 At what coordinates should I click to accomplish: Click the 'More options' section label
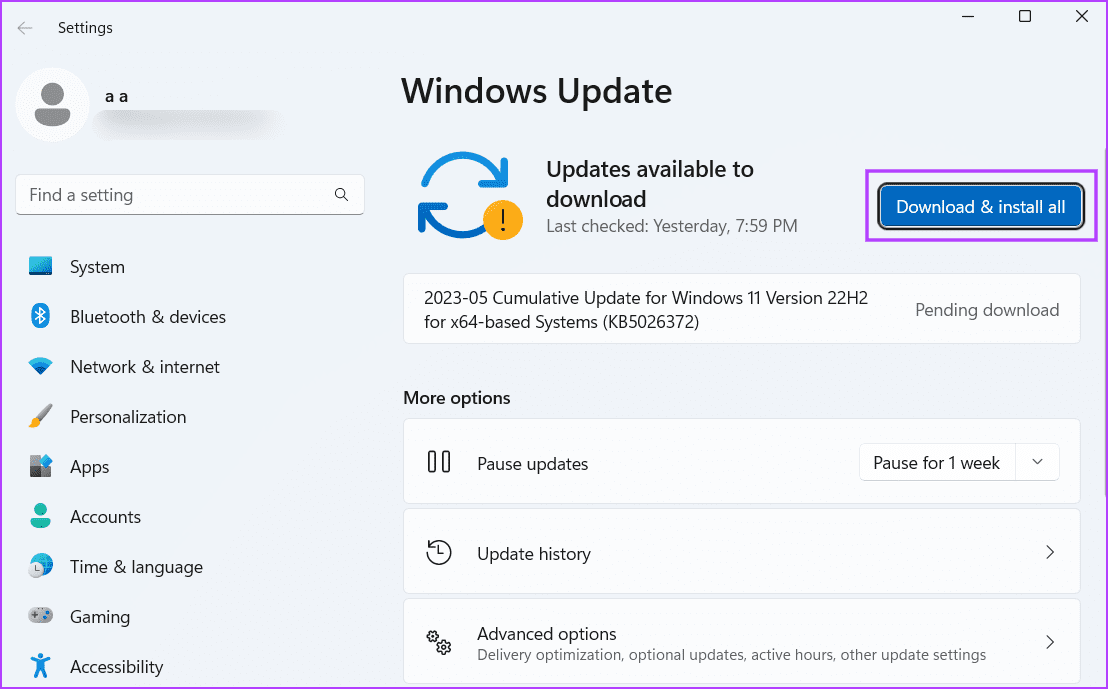[456, 398]
